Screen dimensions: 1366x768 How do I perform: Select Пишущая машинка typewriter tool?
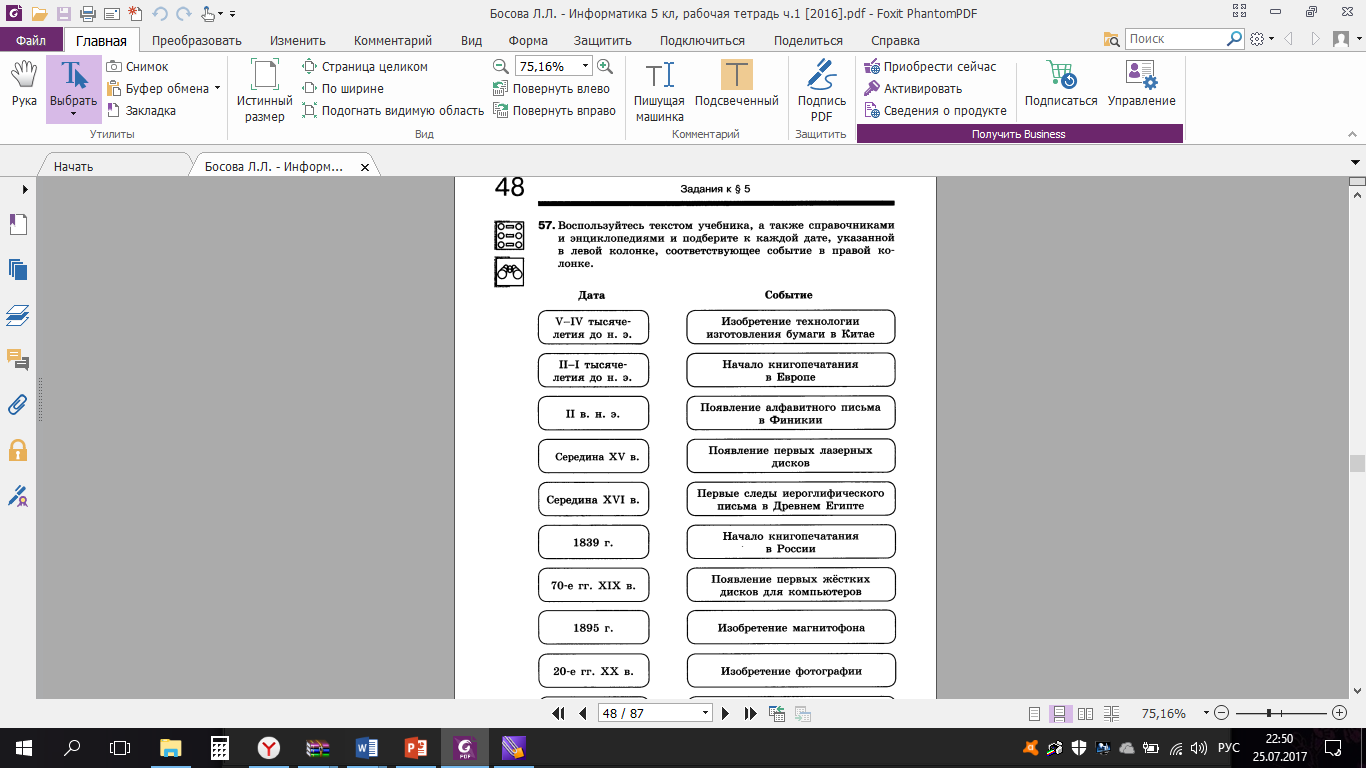pyautogui.click(x=659, y=90)
